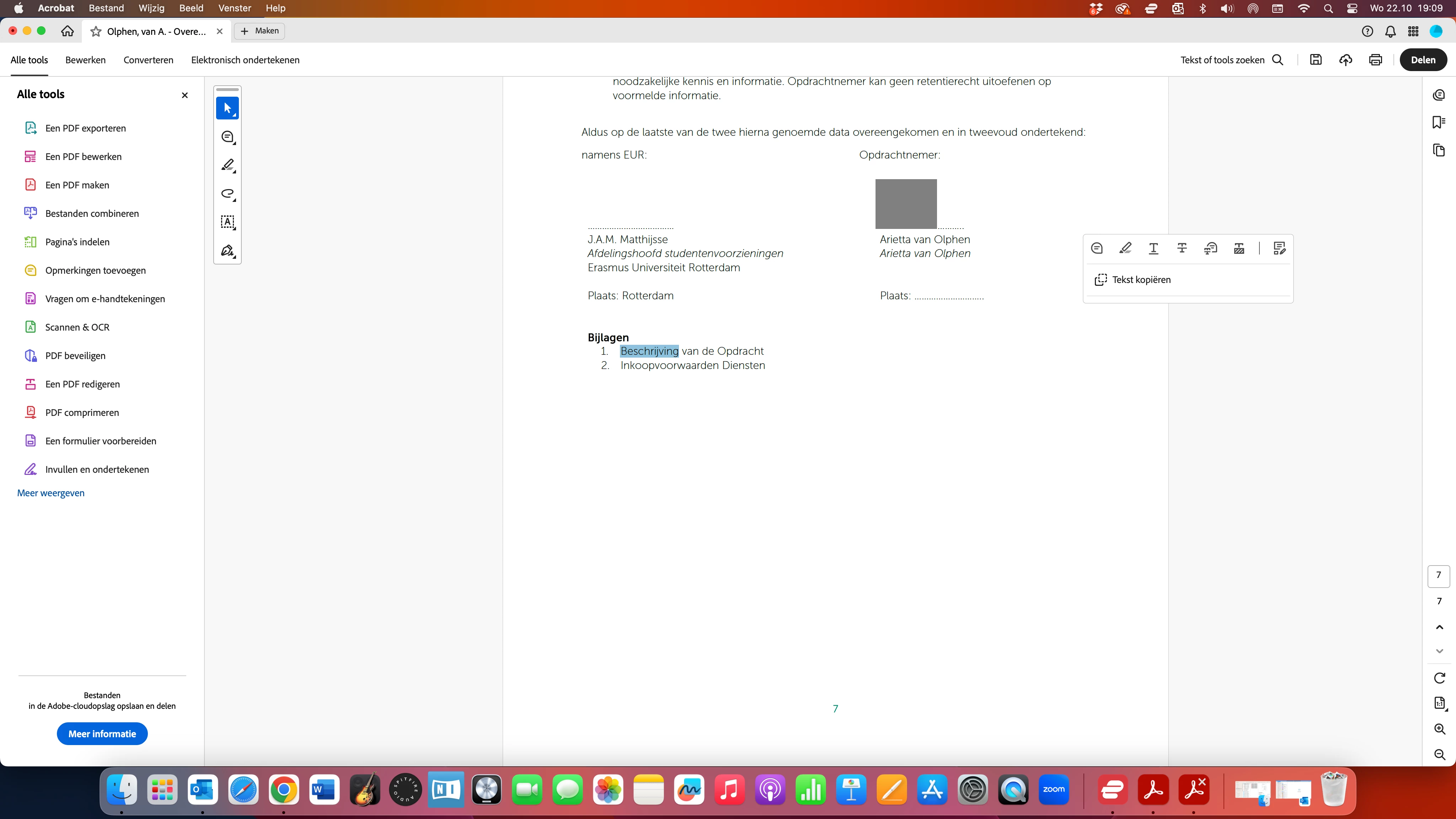Viewport: 1456px width, 819px height.
Task: Open the Converteren tab
Action: tap(148, 60)
